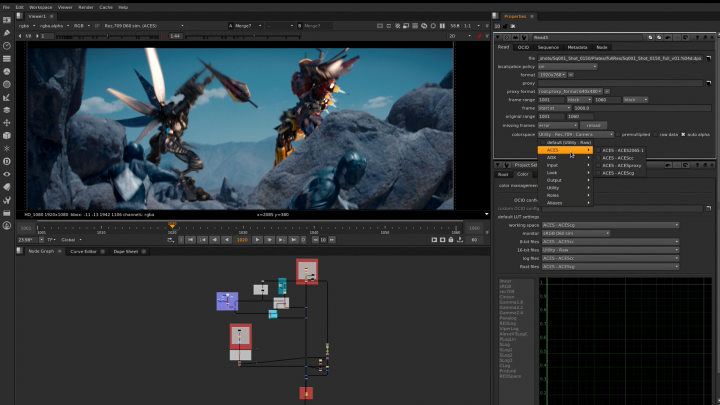Toggle the raw data checkbox

click(657, 134)
